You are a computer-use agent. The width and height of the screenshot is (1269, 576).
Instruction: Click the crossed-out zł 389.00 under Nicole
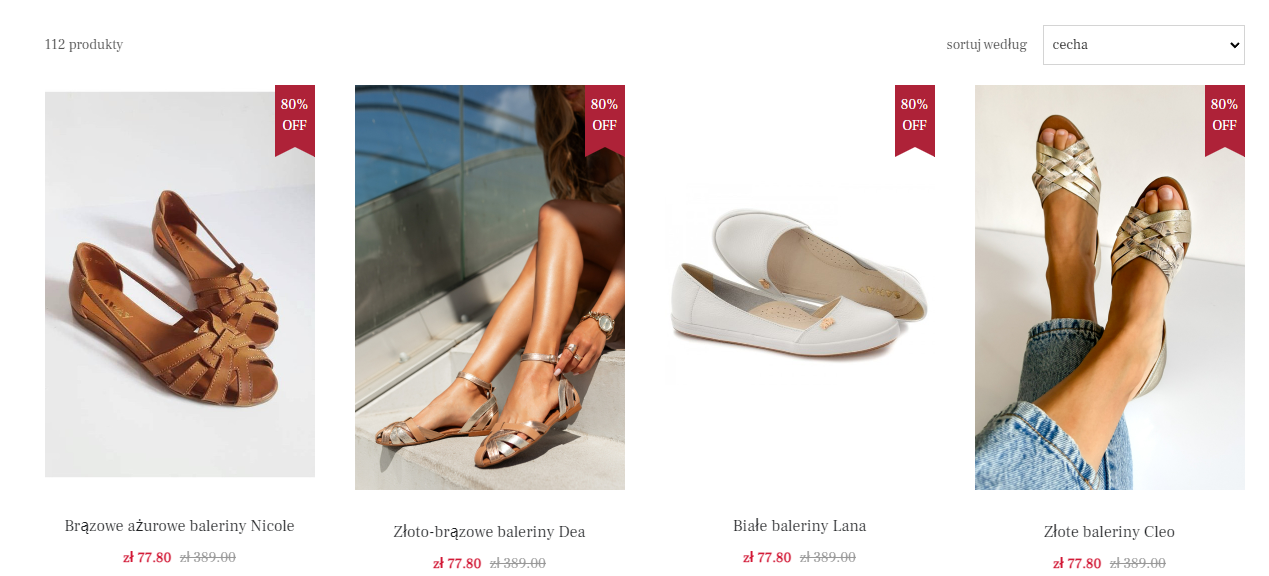click(x=208, y=558)
